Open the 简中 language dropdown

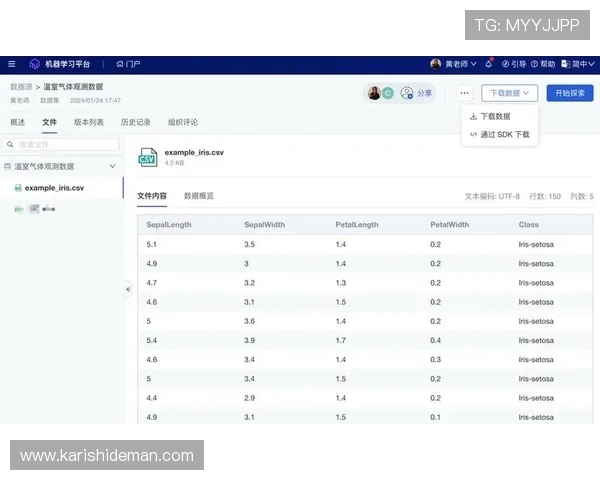(578, 64)
